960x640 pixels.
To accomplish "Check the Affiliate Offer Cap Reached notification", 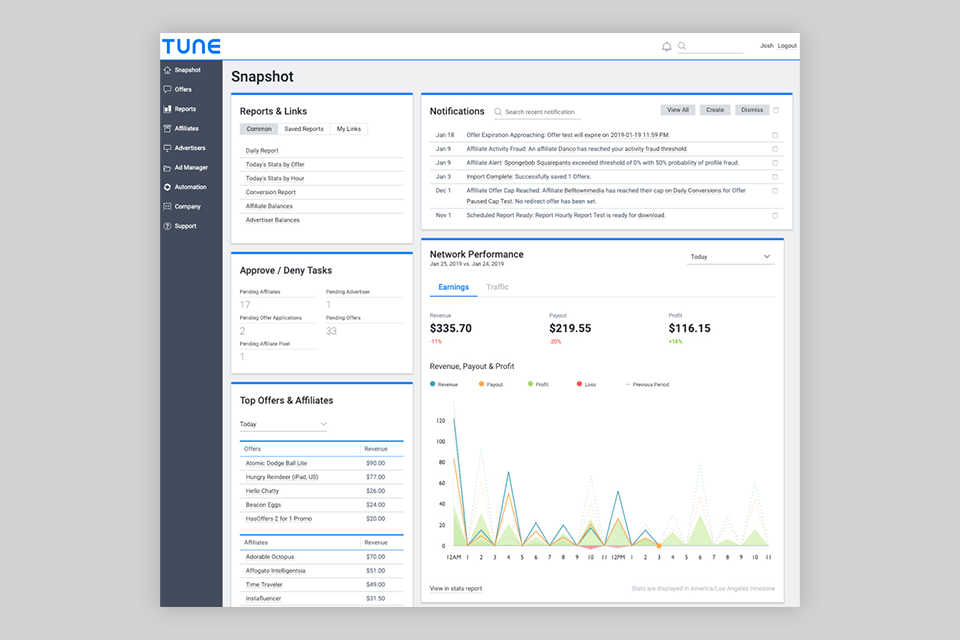I will [x=775, y=191].
